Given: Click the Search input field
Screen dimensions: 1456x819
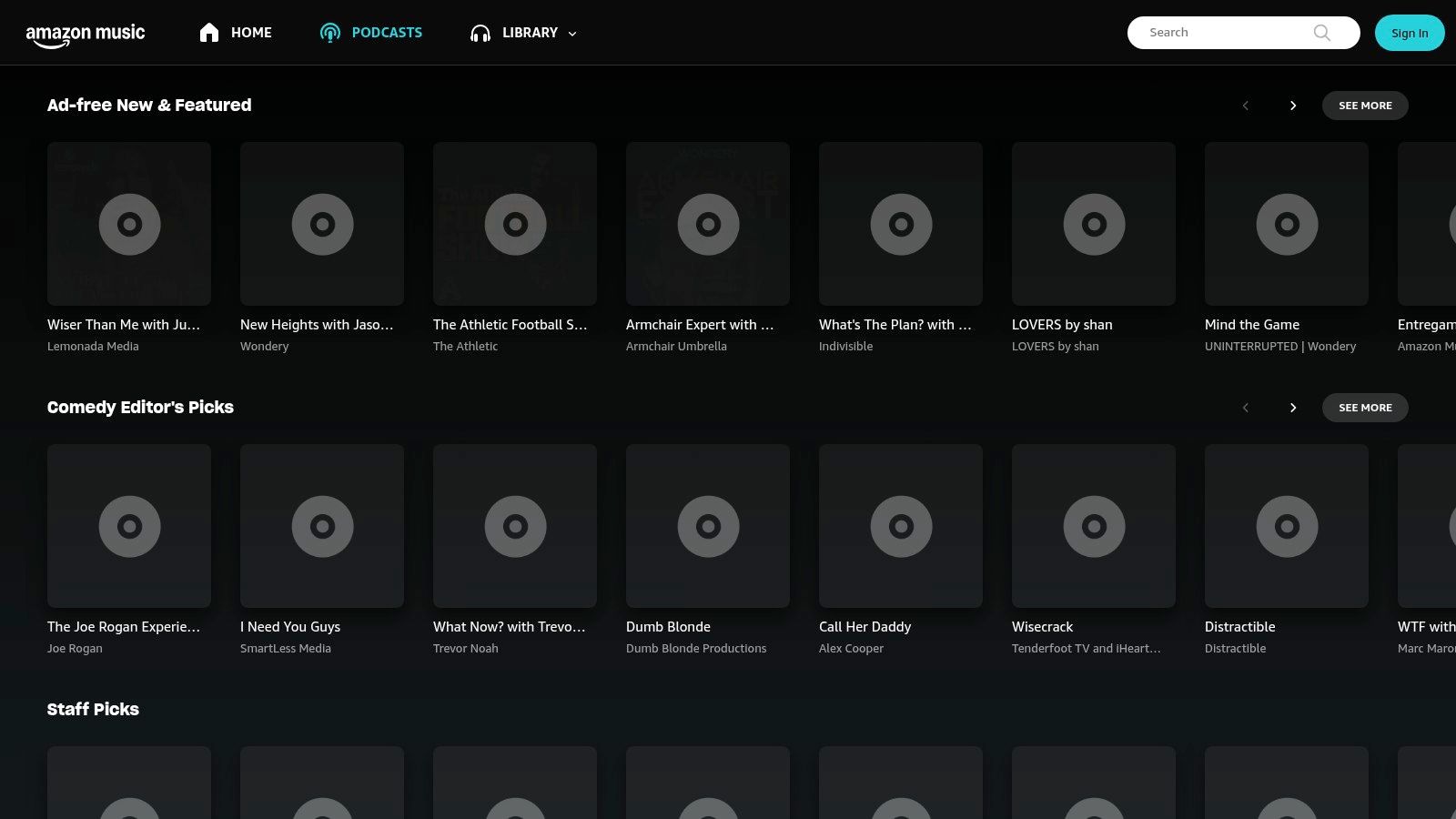Looking at the screenshot, I should click(1219, 32).
